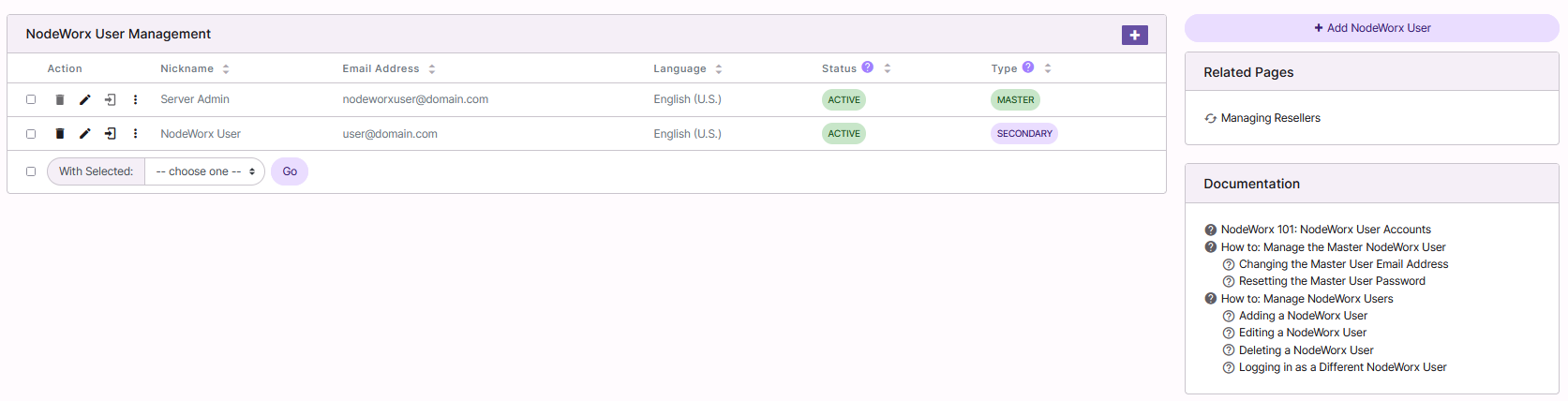1568x401 pixels.
Task: Click the SECONDARY type badge
Action: pyautogui.click(x=1024, y=134)
